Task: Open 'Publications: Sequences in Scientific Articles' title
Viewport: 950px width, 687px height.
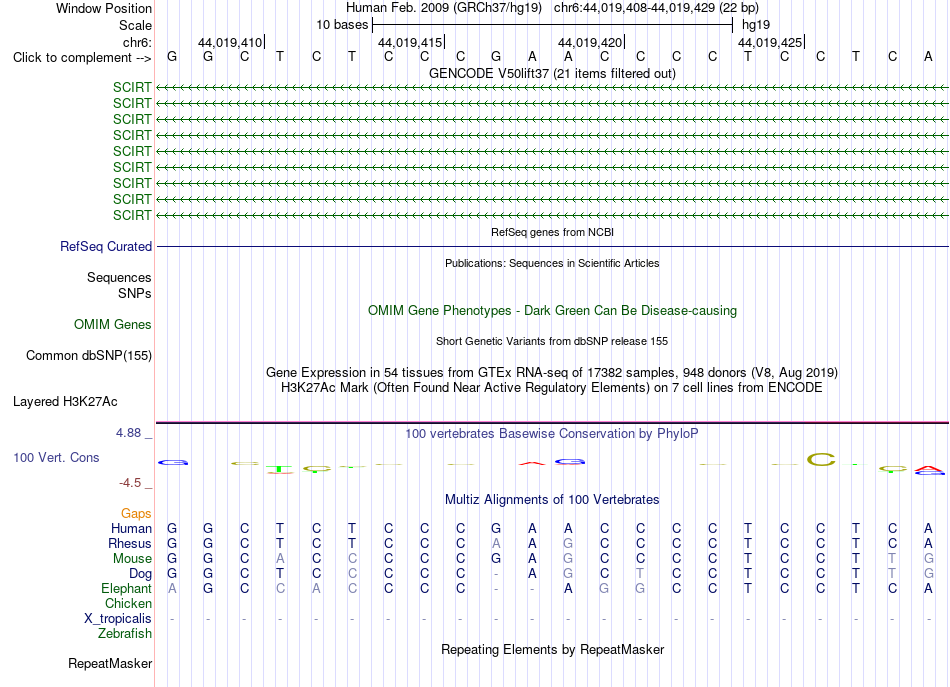Action: tap(552, 263)
